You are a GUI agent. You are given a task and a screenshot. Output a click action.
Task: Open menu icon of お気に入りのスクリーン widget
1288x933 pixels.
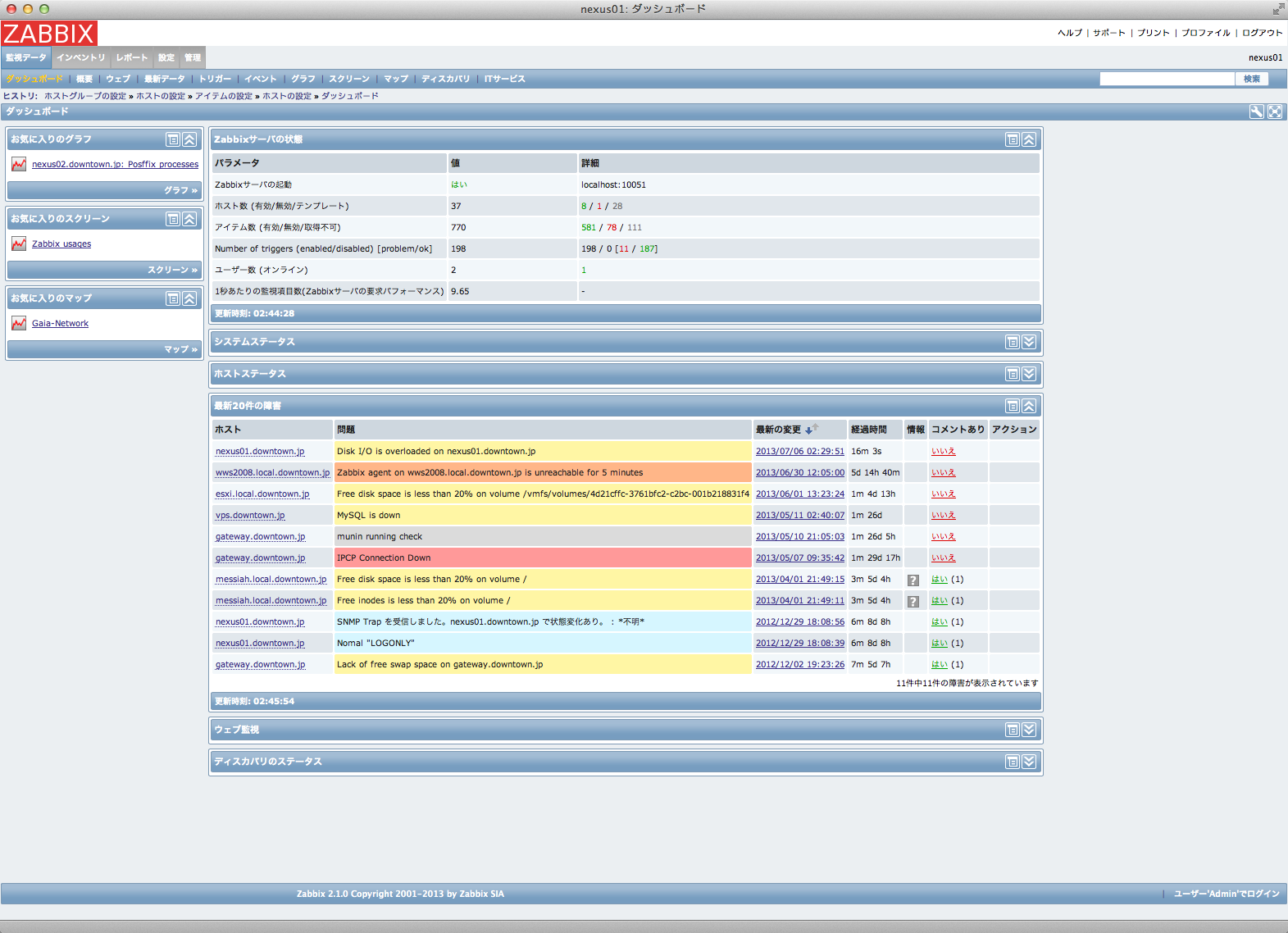[173, 219]
